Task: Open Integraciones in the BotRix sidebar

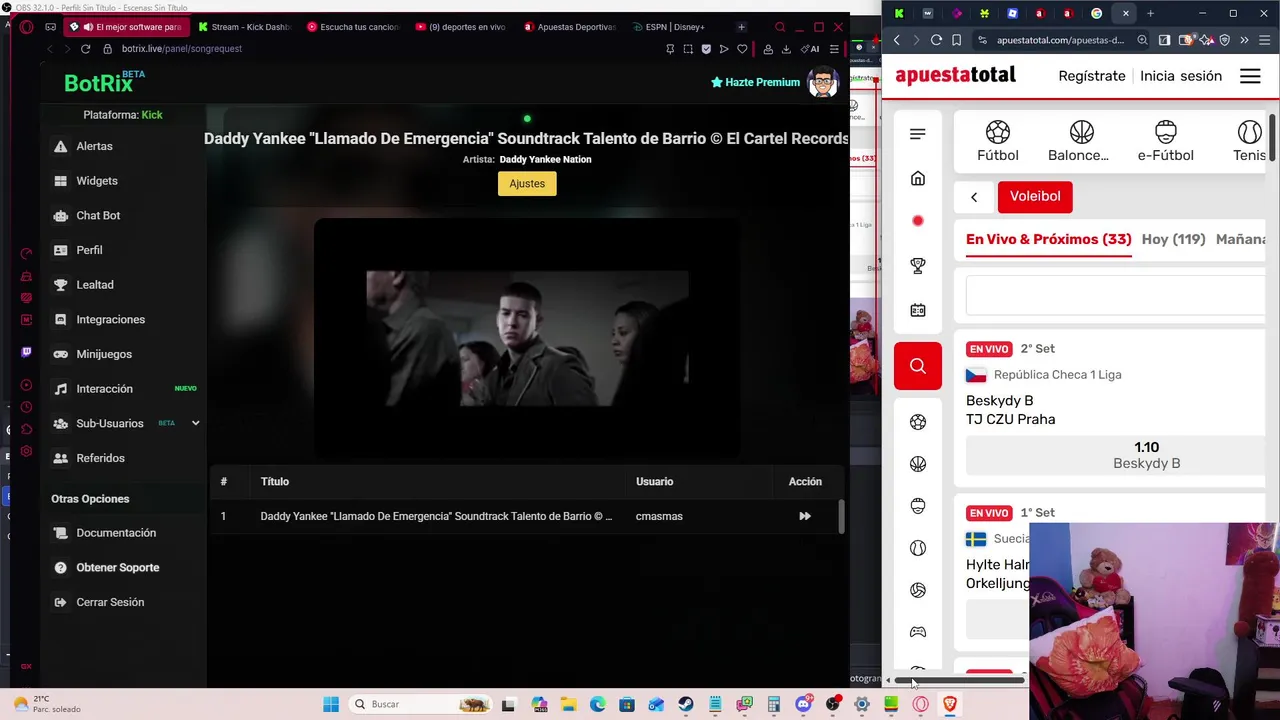Action: (x=110, y=319)
